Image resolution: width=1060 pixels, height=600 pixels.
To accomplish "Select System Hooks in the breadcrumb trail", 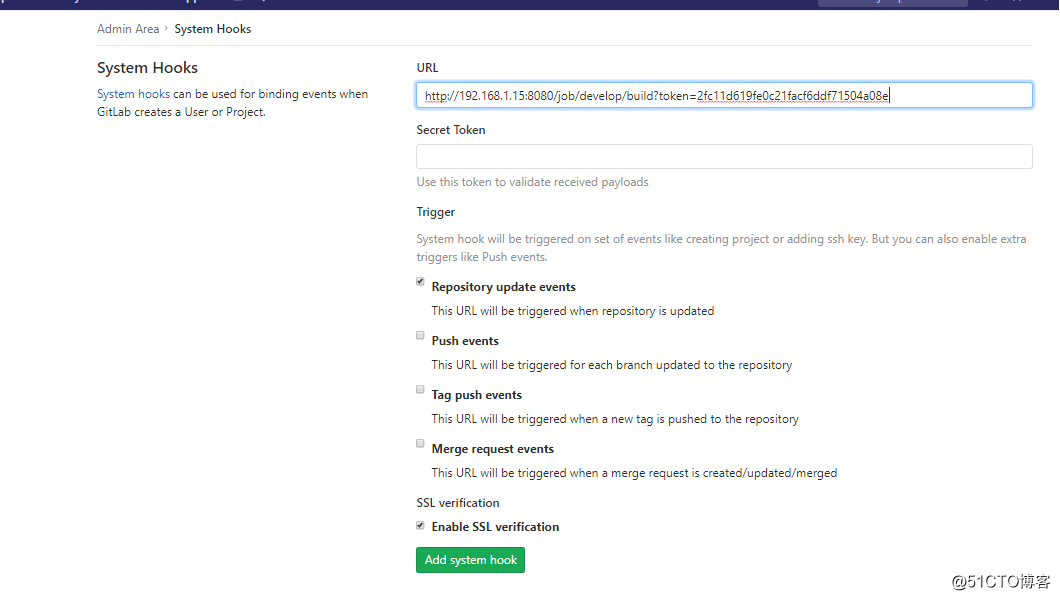I will (x=212, y=29).
